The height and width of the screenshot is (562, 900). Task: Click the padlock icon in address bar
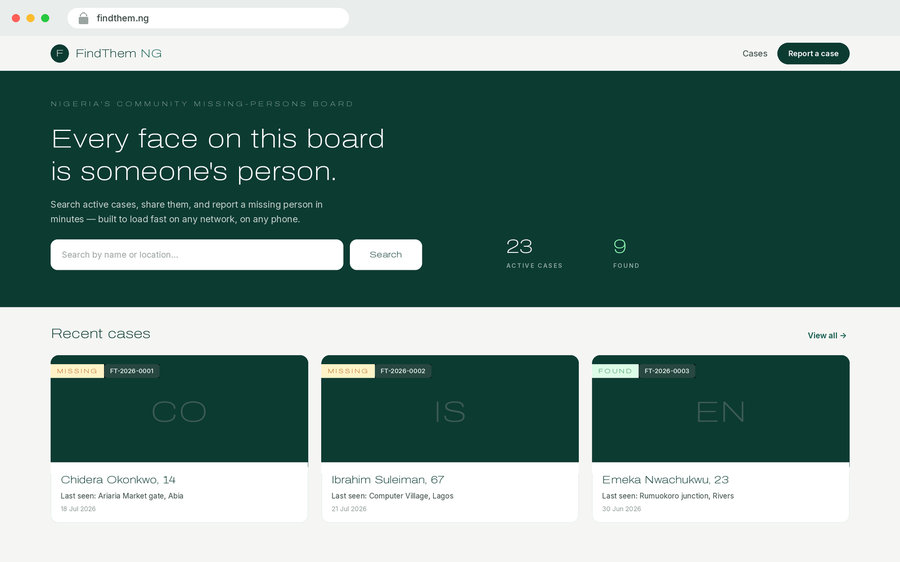click(x=83, y=18)
